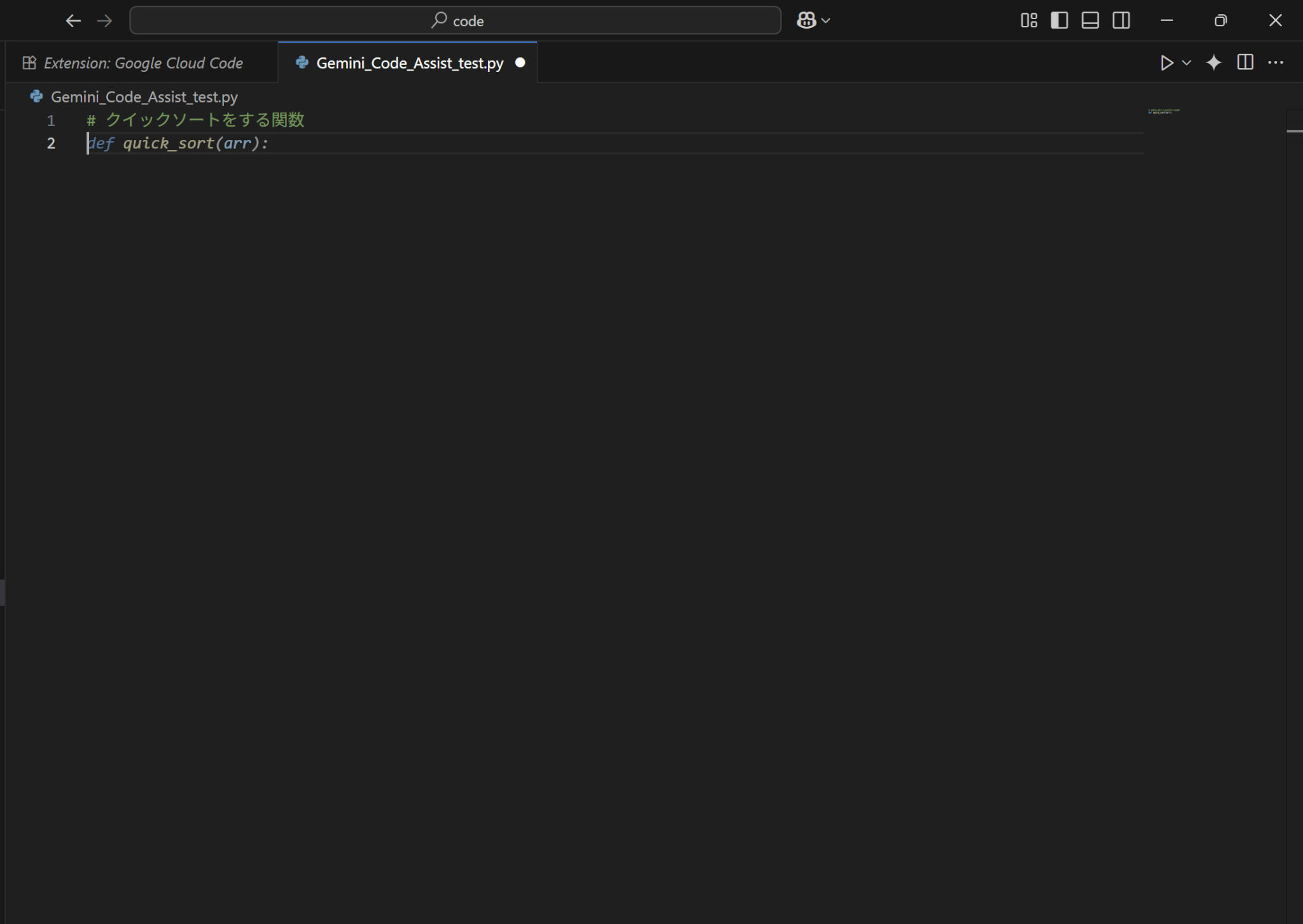Viewport: 1303px width, 924px height.
Task: Restore down the VS Code window
Action: click(1220, 20)
